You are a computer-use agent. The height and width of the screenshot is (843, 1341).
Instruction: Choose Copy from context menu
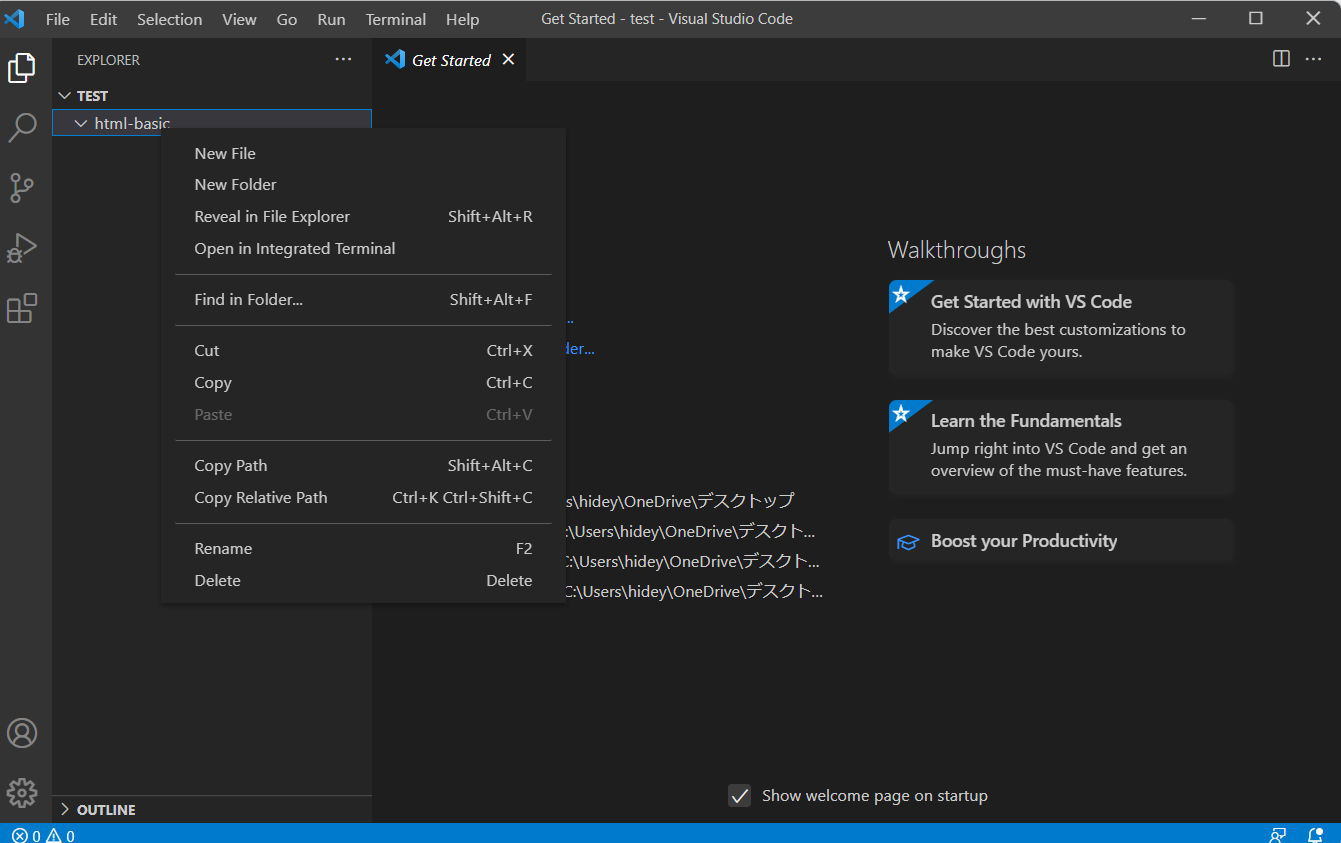pyautogui.click(x=363, y=382)
